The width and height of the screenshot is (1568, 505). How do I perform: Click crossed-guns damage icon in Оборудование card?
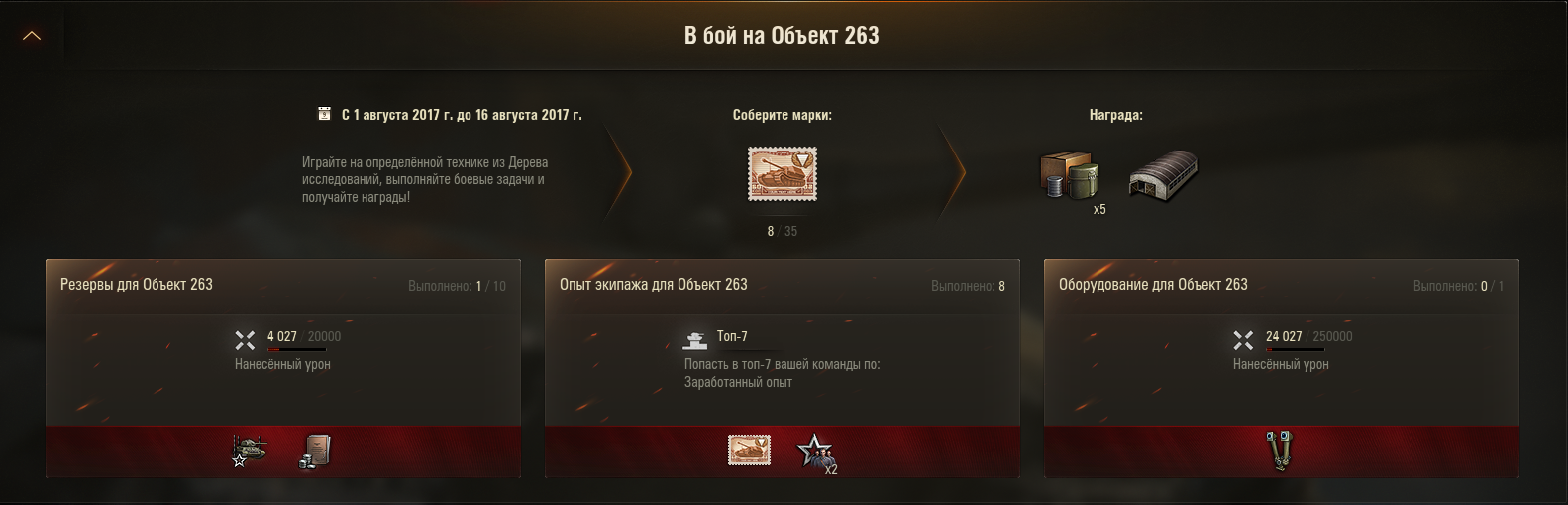(x=1243, y=341)
